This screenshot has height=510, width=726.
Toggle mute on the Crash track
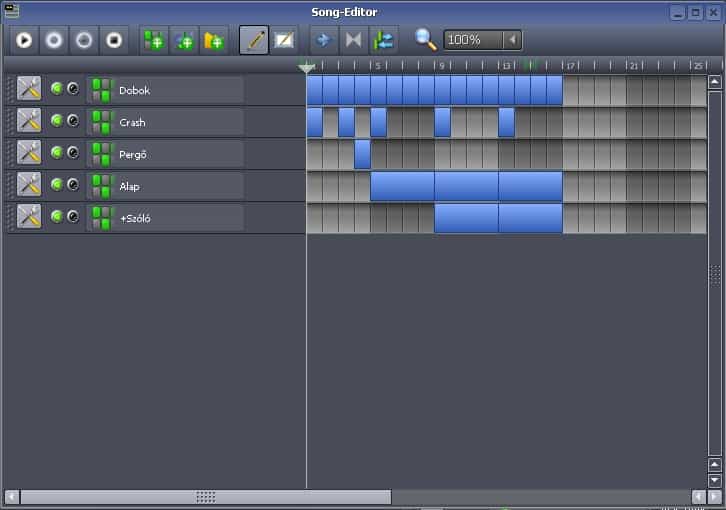pyautogui.click(x=57, y=121)
